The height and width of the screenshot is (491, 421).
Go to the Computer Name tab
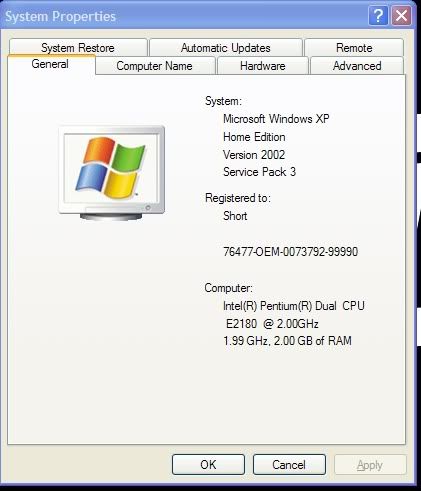coord(155,66)
